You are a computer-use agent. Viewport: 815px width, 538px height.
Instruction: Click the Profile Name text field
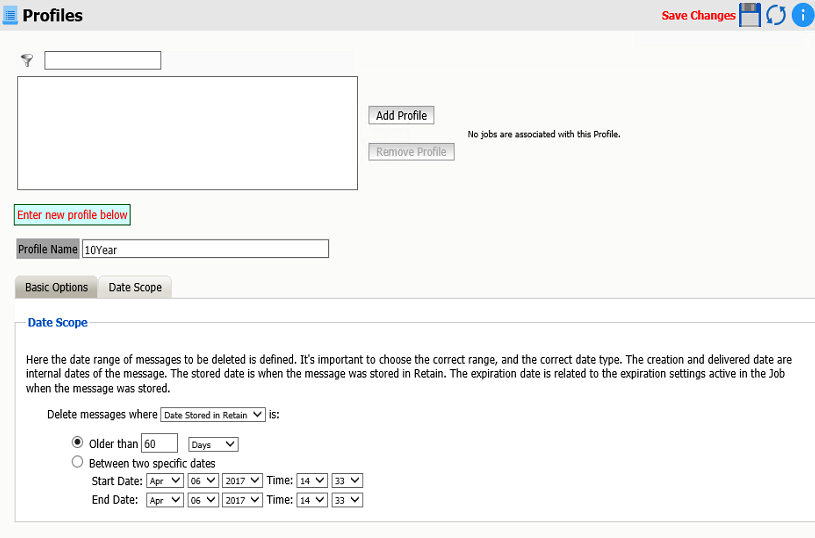pos(205,249)
